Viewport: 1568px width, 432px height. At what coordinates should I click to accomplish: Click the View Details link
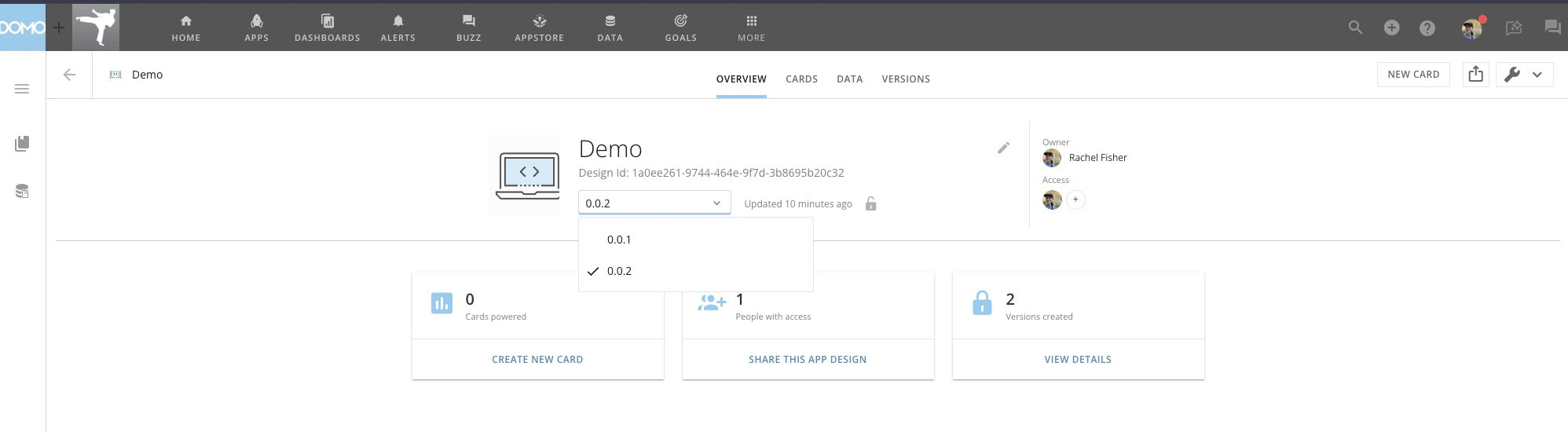click(x=1078, y=360)
